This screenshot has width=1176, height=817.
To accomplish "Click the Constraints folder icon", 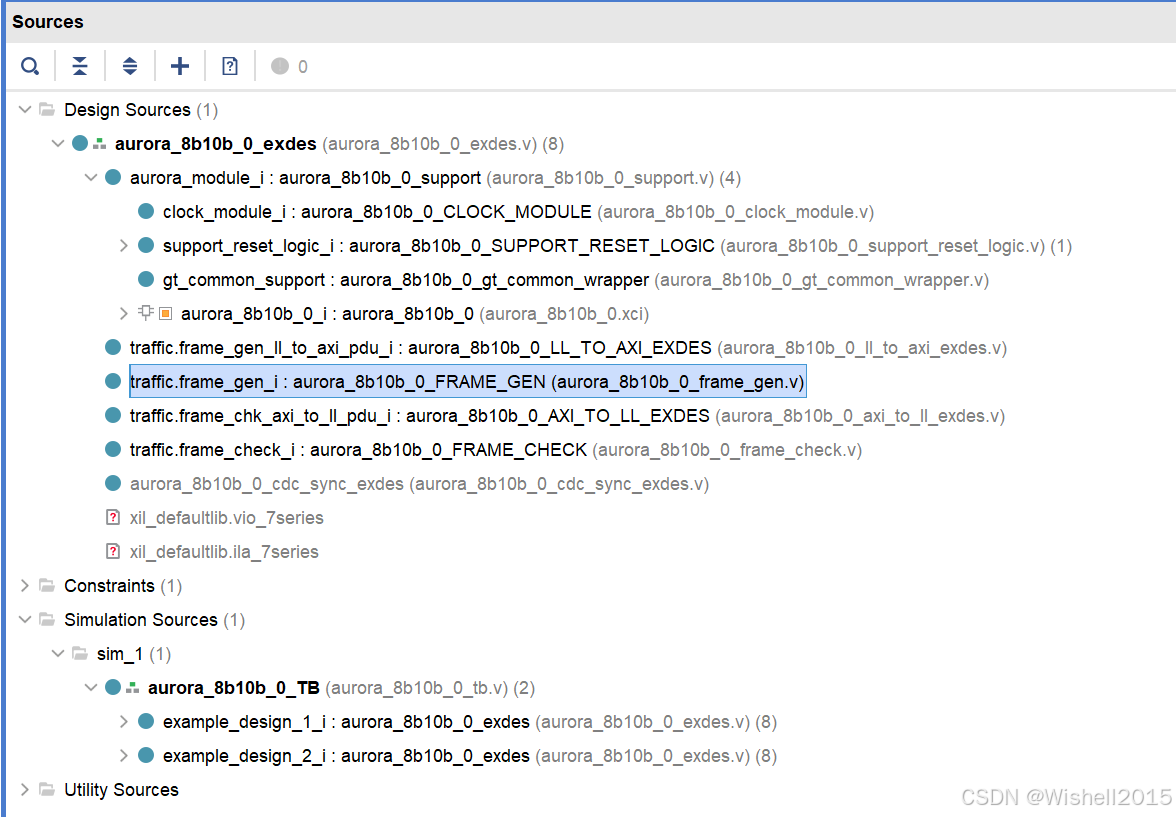I will tap(47, 585).
